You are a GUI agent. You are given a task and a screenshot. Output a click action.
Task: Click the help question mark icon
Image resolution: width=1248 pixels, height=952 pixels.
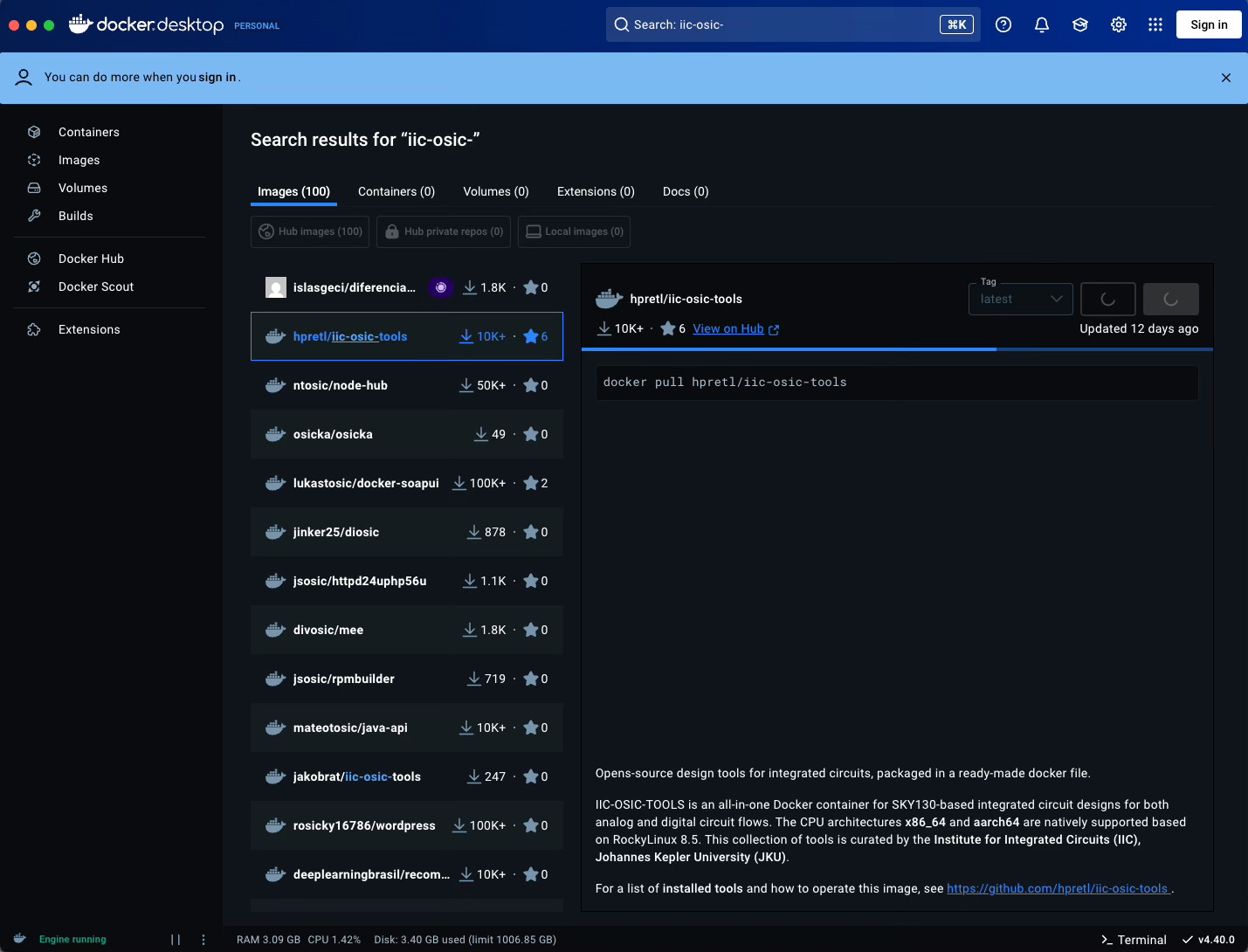1003,24
